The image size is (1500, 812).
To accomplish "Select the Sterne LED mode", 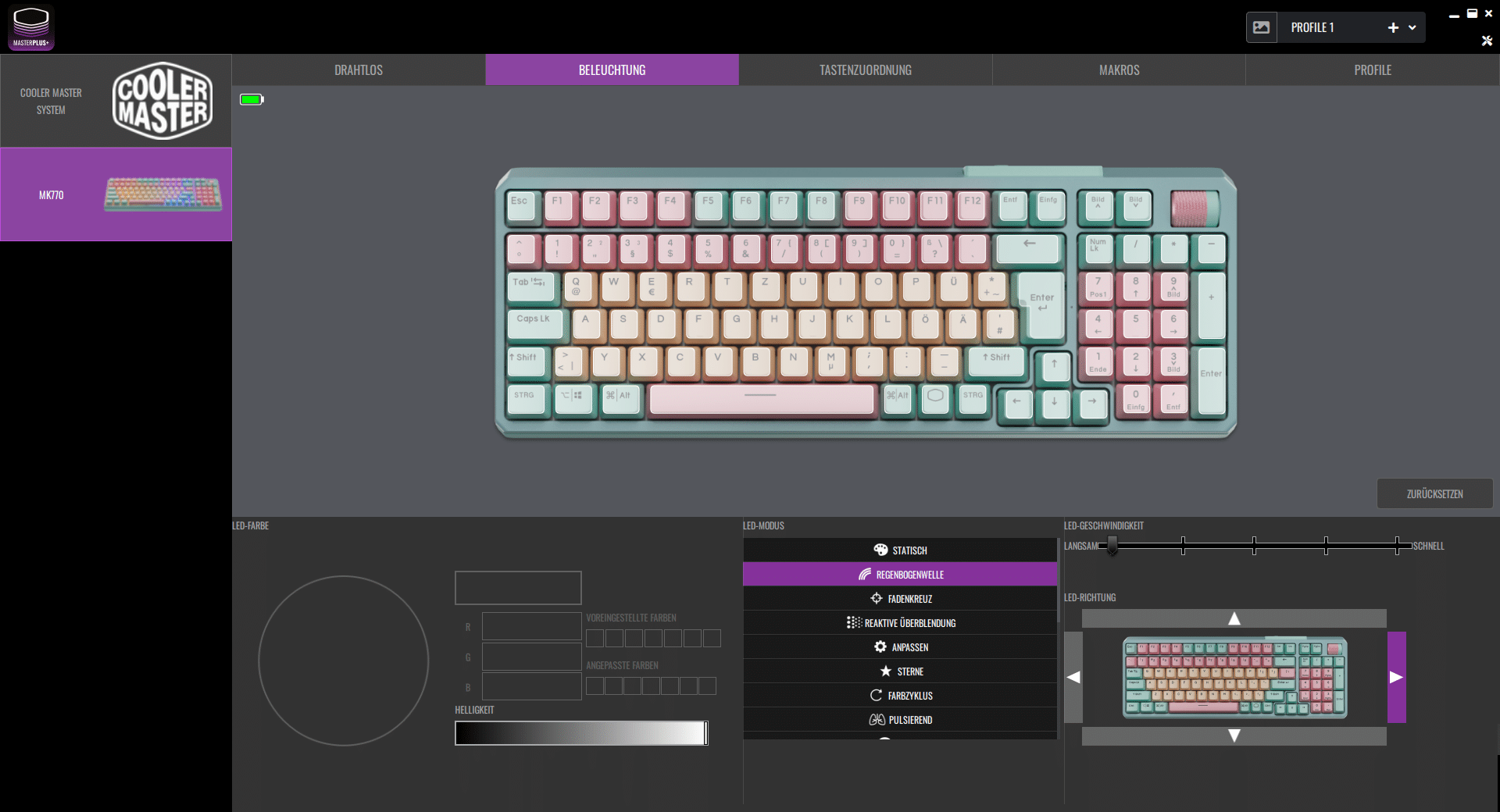I will pyautogui.click(x=900, y=671).
